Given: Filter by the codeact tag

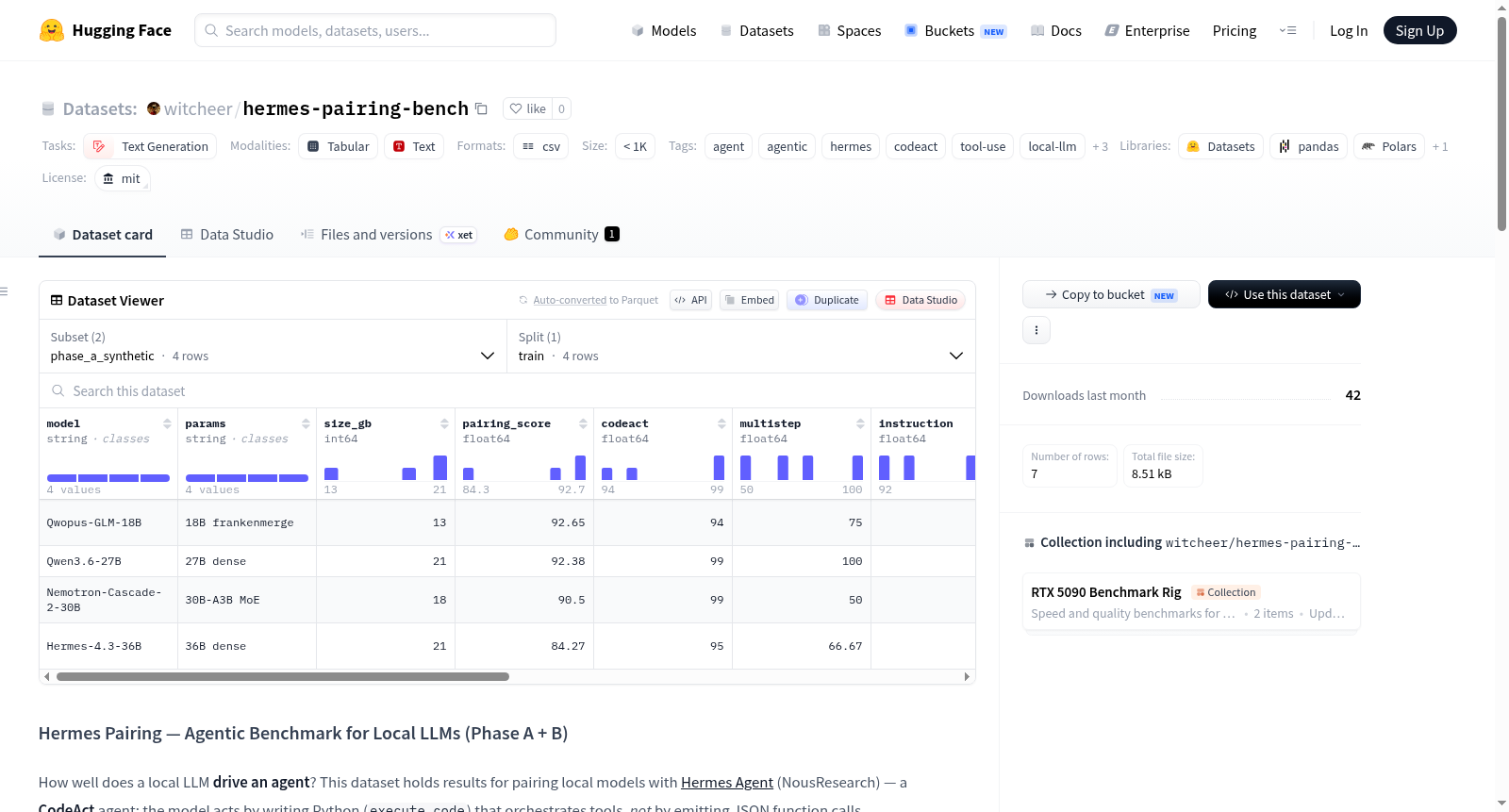Looking at the screenshot, I should (x=916, y=146).
